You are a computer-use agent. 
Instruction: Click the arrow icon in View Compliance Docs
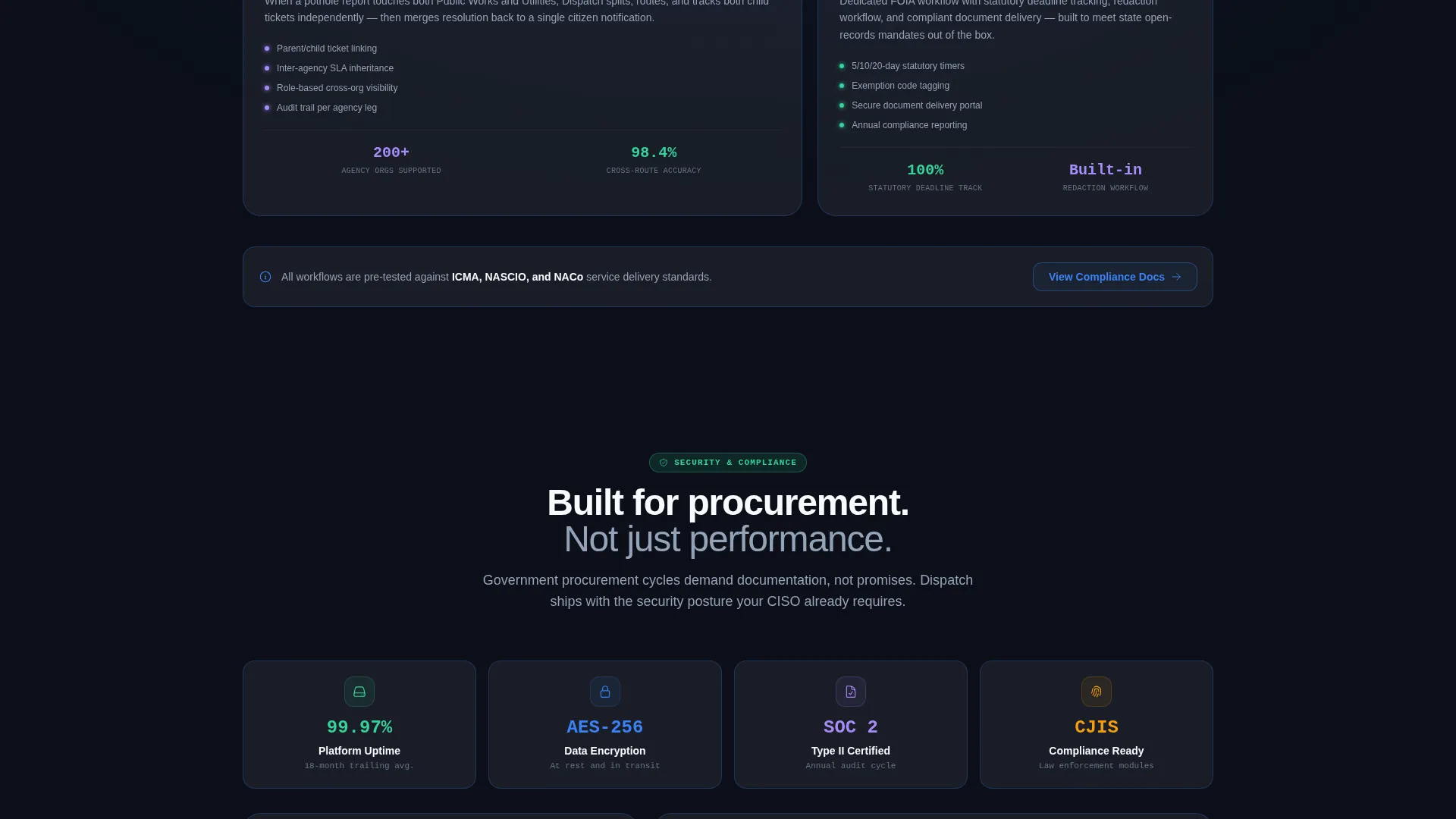[1176, 277]
